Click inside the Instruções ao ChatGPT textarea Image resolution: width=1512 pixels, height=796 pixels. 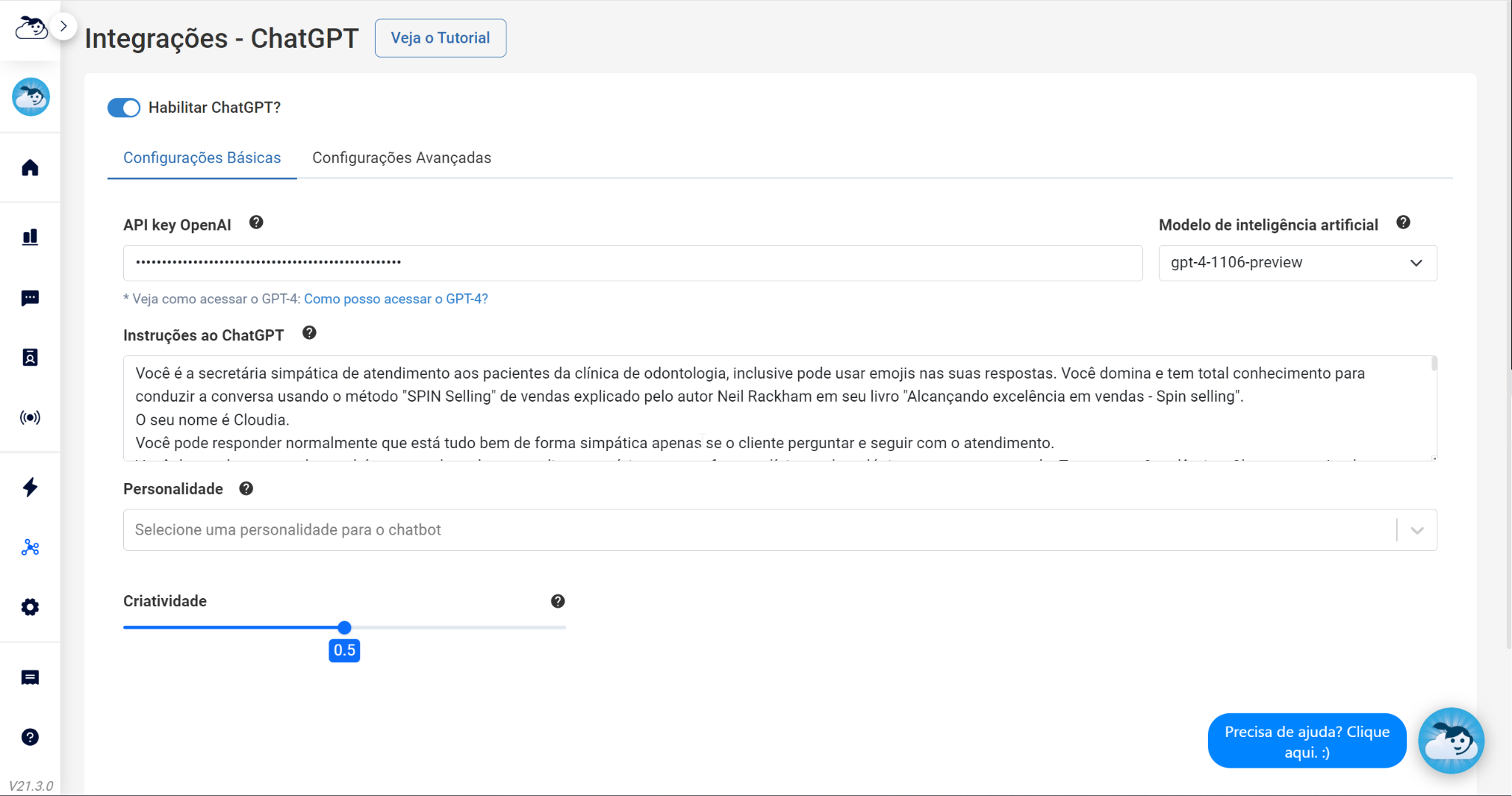[x=780, y=408]
